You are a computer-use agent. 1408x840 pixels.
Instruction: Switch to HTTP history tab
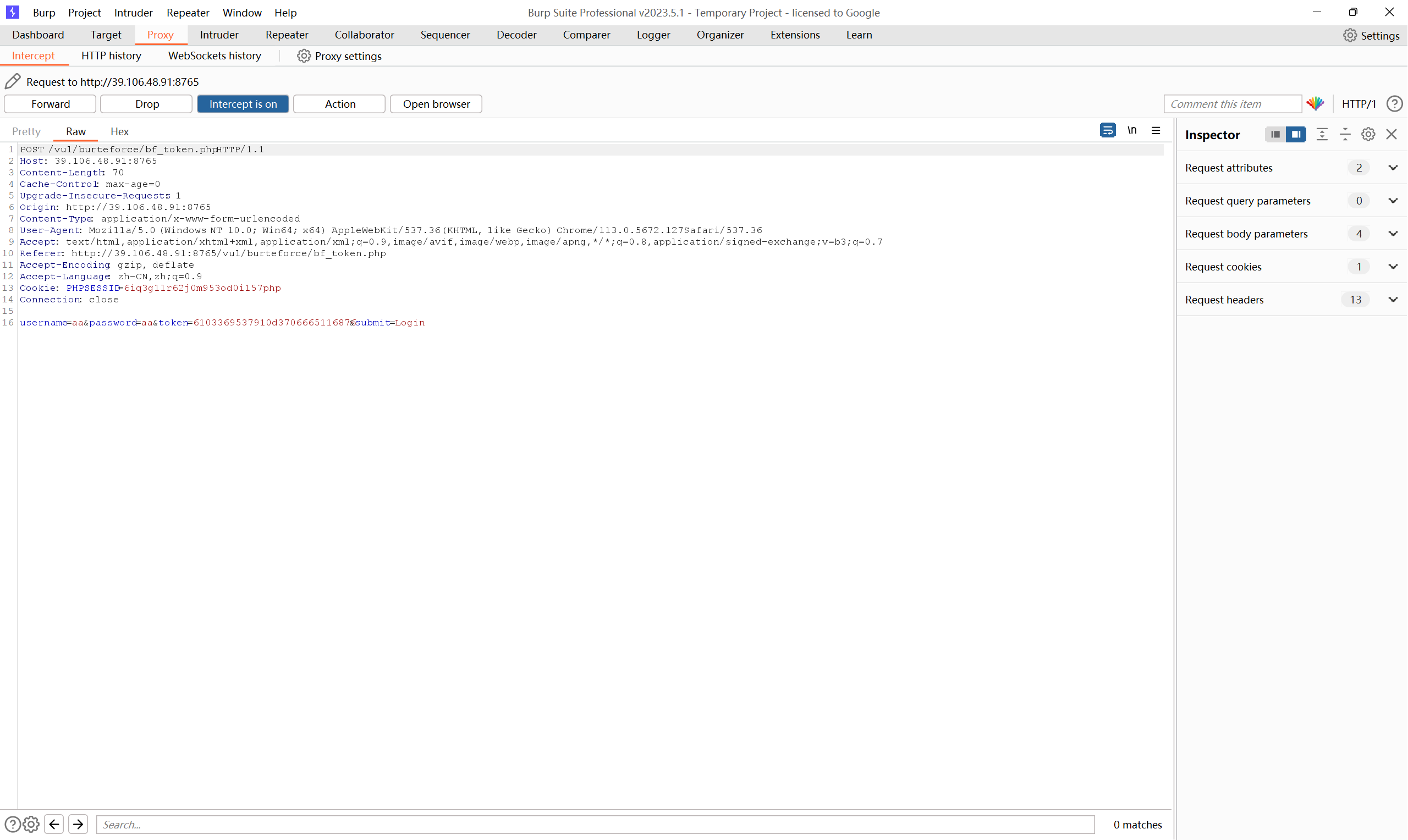pos(111,56)
